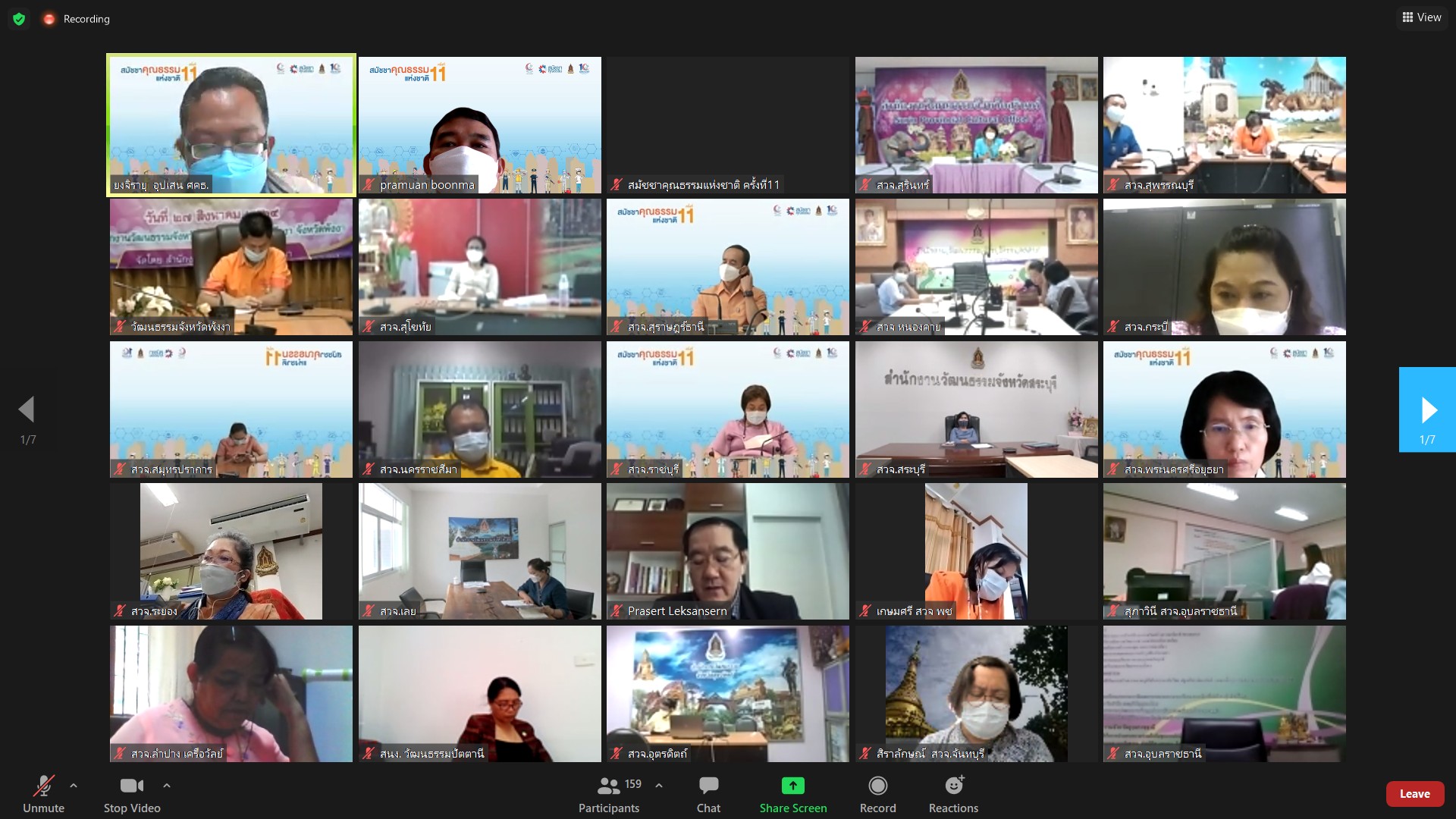1456x819 pixels.
Task: Click the green Share Screen icon
Action: click(792, 786)
